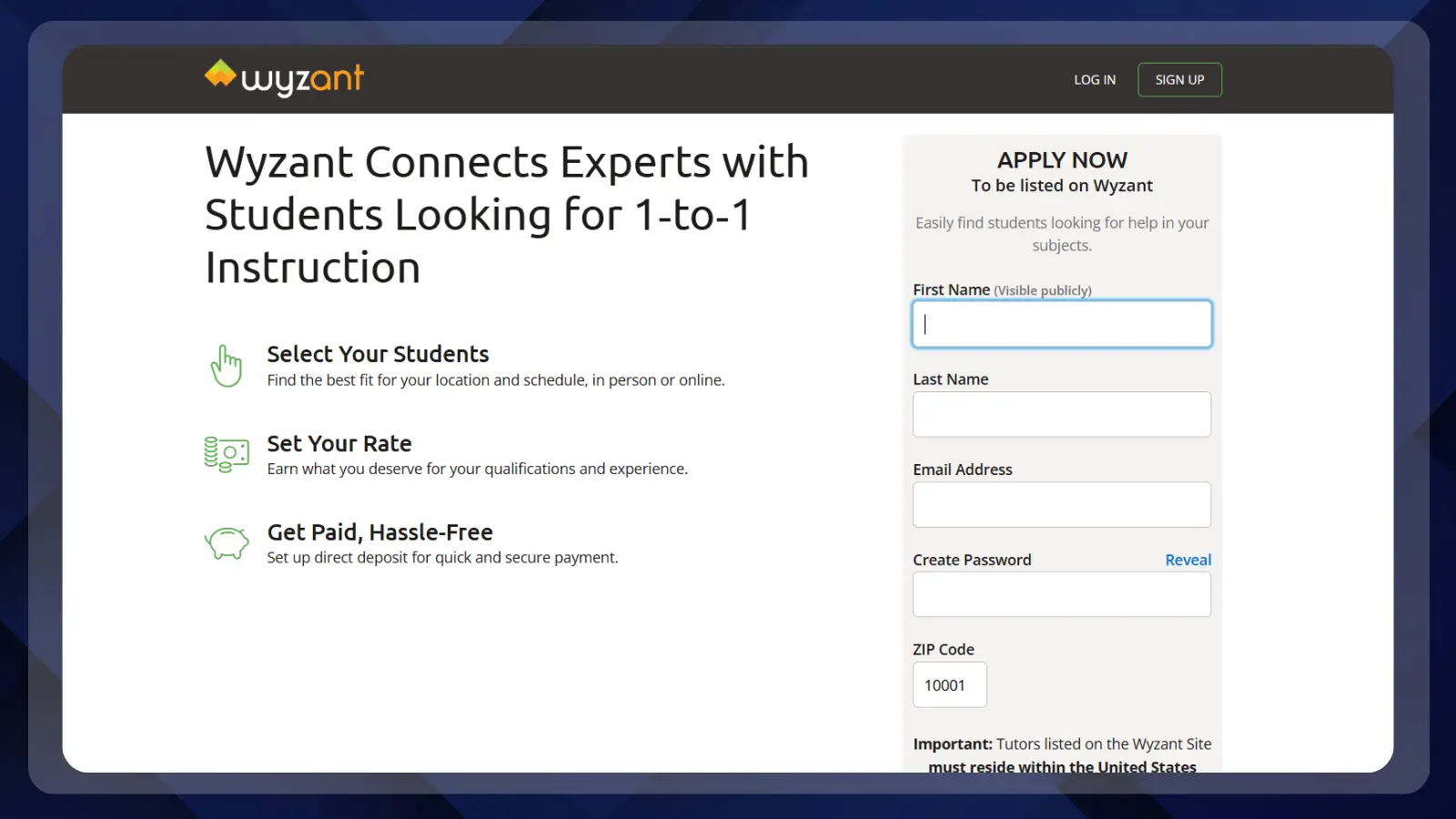Click the hand pointer Select Your Students icon
The image size is (1456, 819).
[226, 366]
